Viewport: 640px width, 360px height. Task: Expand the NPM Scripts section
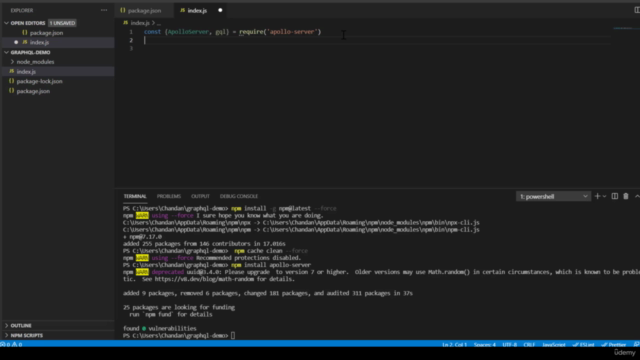(27, 335)
